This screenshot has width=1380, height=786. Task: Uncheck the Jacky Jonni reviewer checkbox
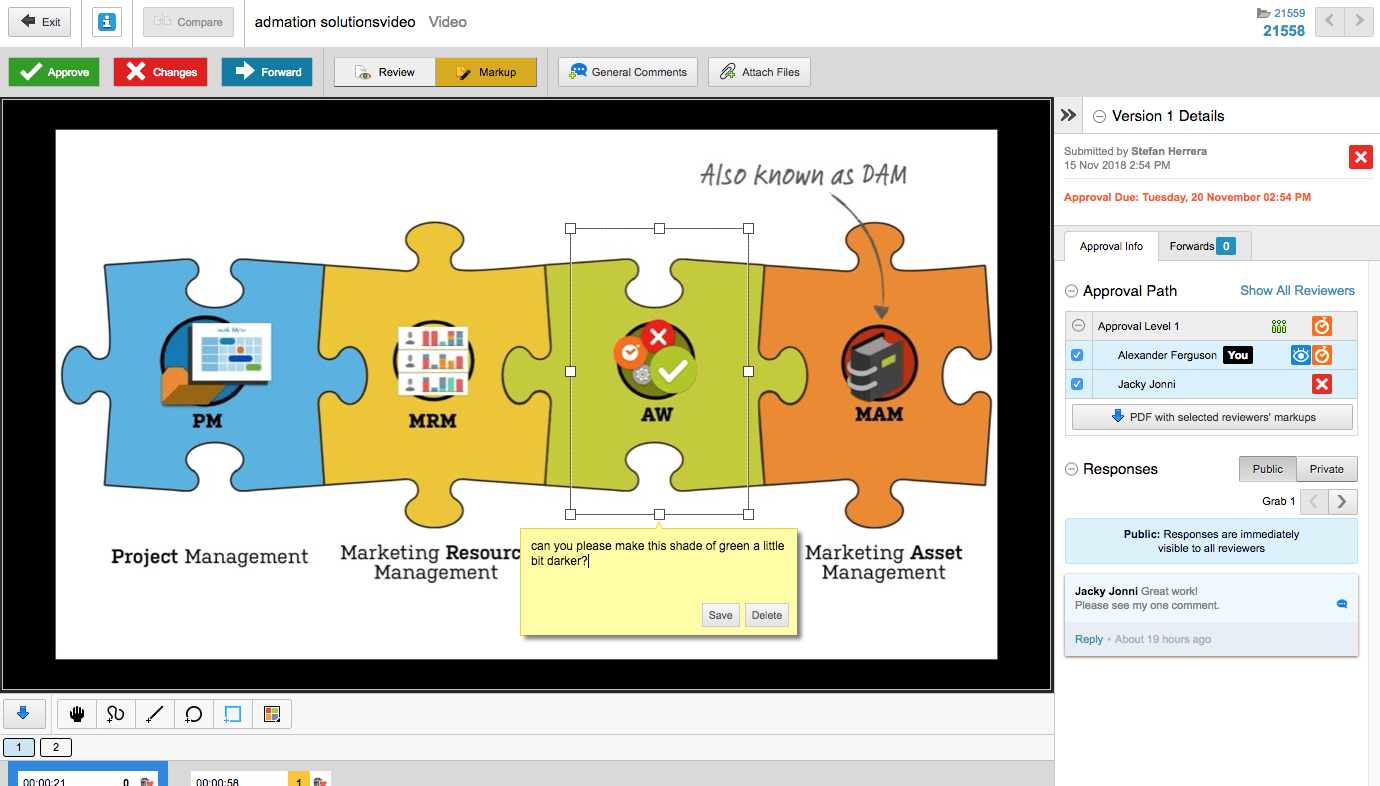[x=1077, y=384]
